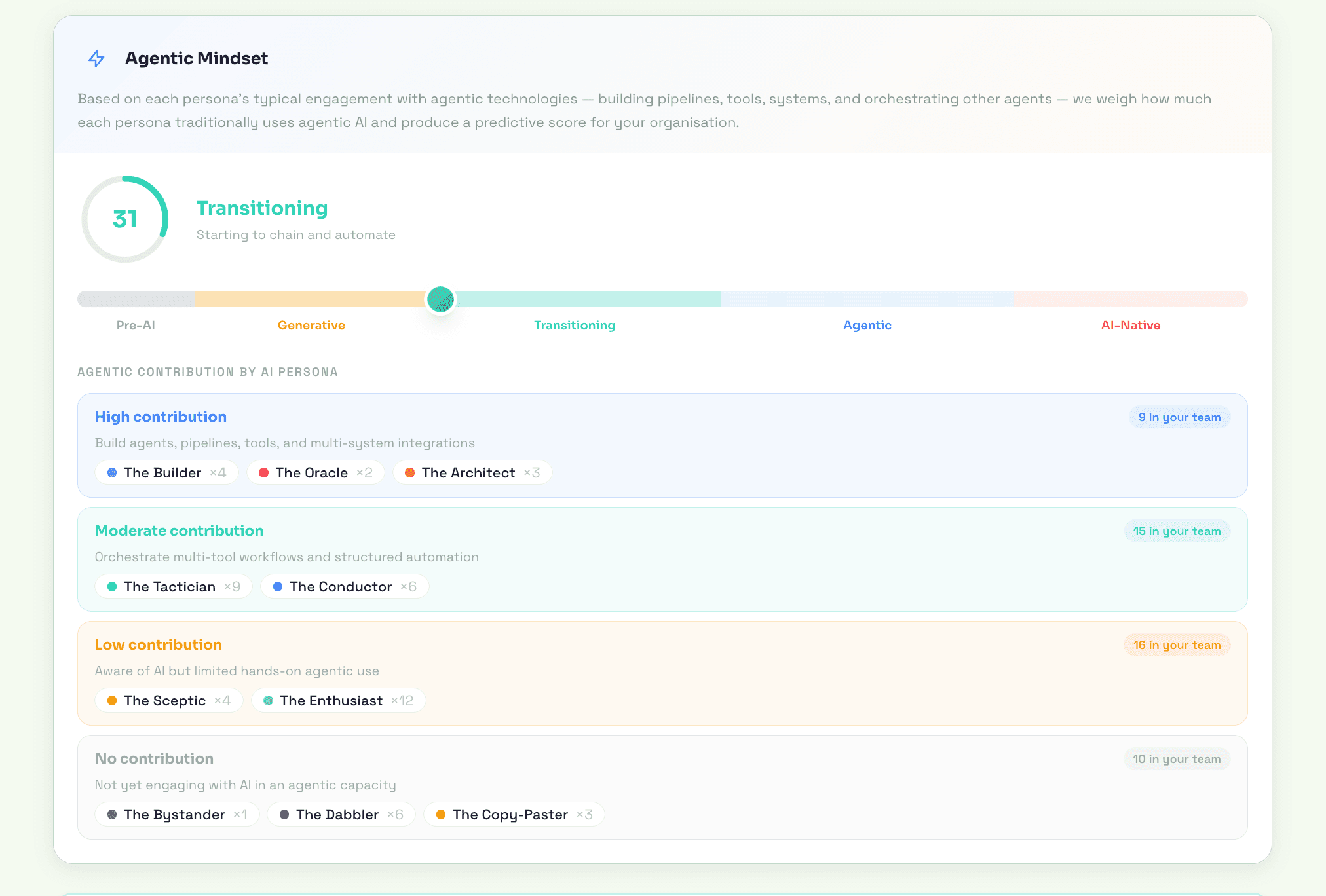The image size is (1326, 896).
Task: Click the circular score gauge showing 31
Action: pos(125,219)
